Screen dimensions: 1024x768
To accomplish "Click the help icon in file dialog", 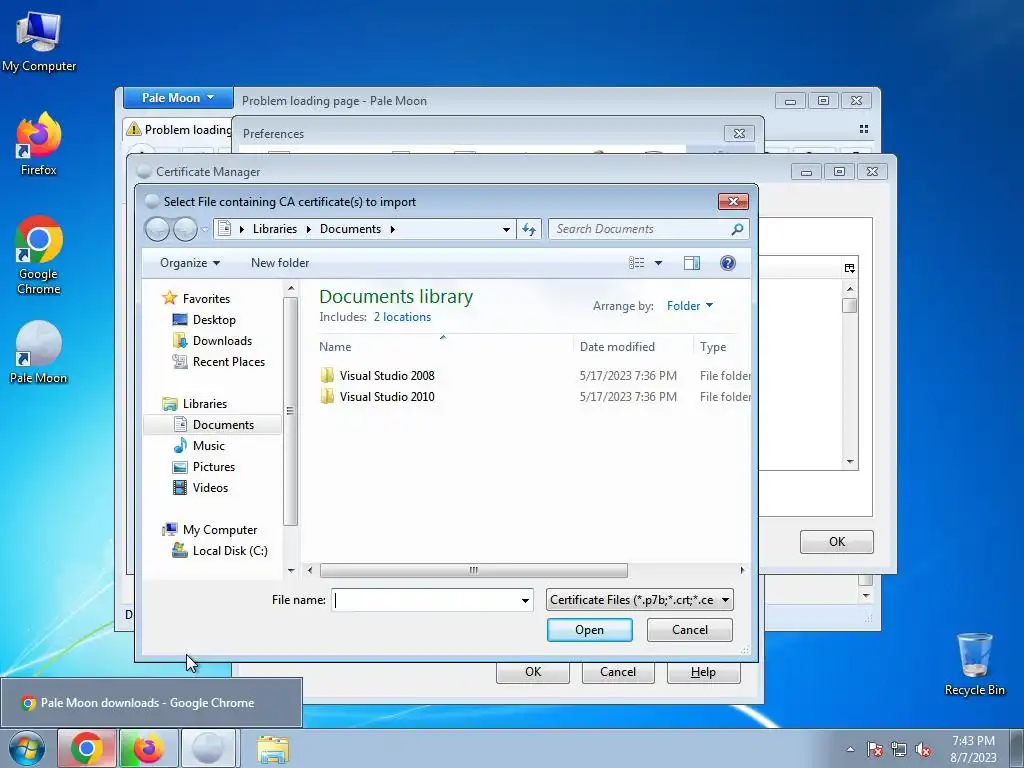I will pyautogui.click(x=728, y=263).
